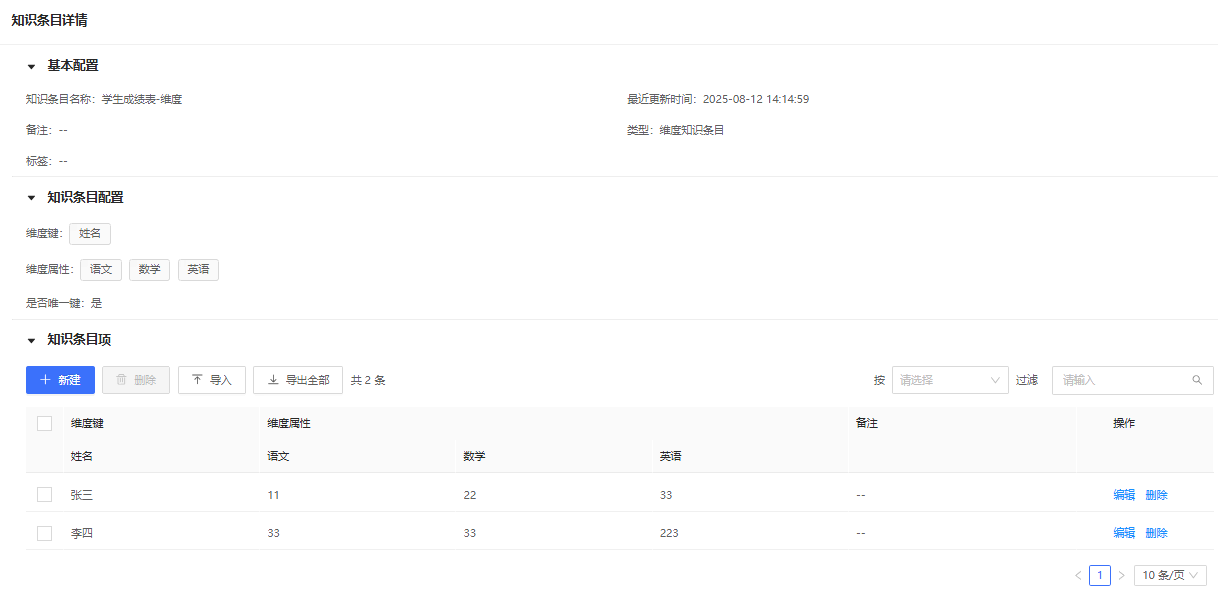Select page 1 in pagination
The width and height of the screenshot is (1218, 594).
click(1099, 575)
